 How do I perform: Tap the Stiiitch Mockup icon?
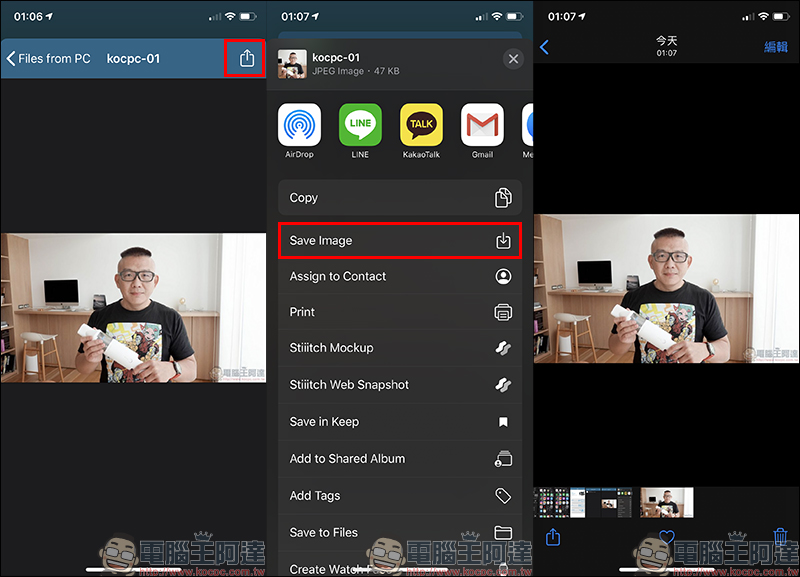pos(503,348)
